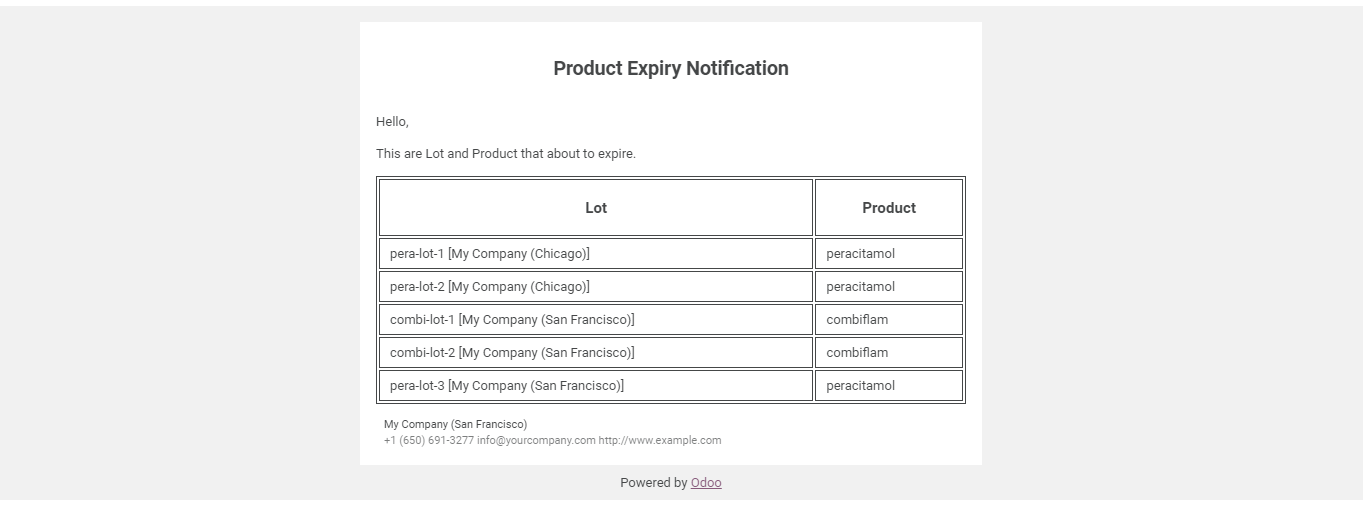Image resolution: width=1363 pixels, height=513 pixels.
Task: Select peracitamol in the second row
Action: 889,287
